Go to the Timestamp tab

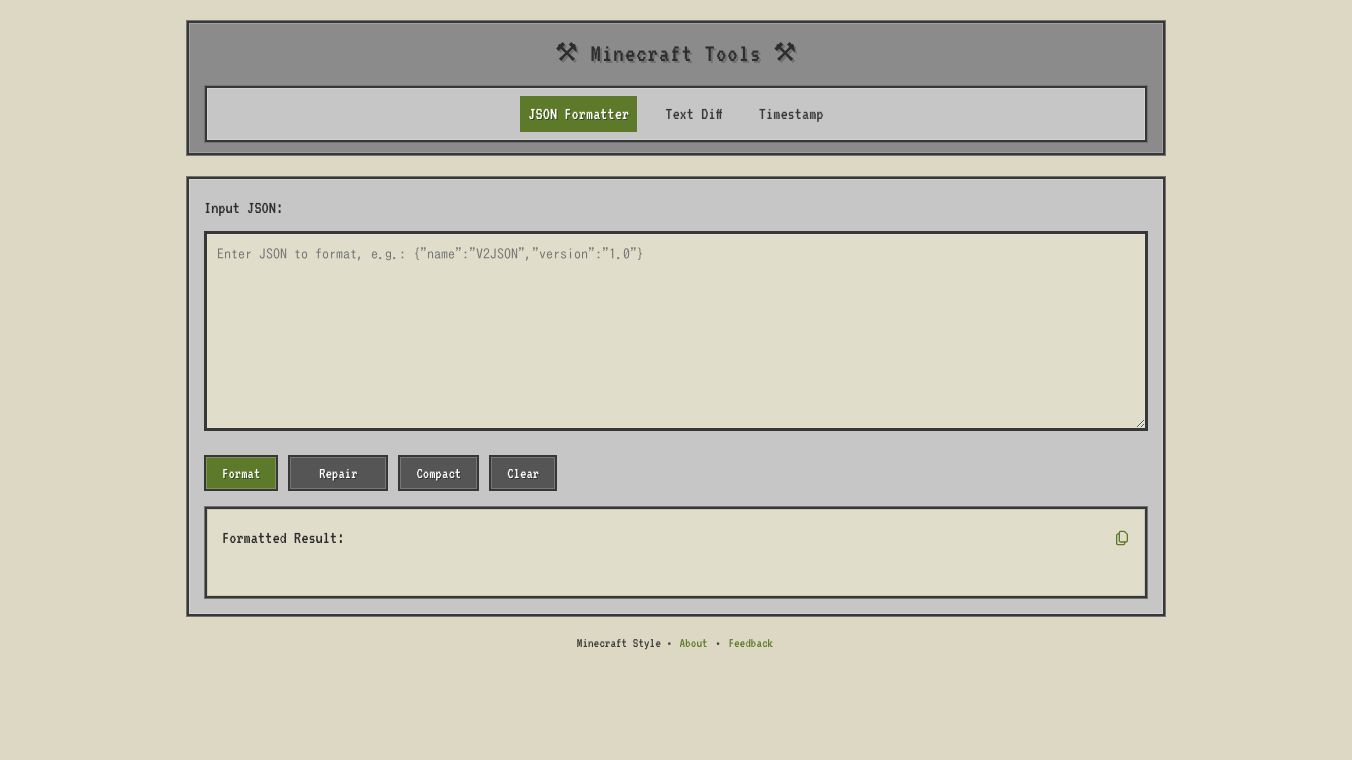pyautogui.click(x=791, y=114)
